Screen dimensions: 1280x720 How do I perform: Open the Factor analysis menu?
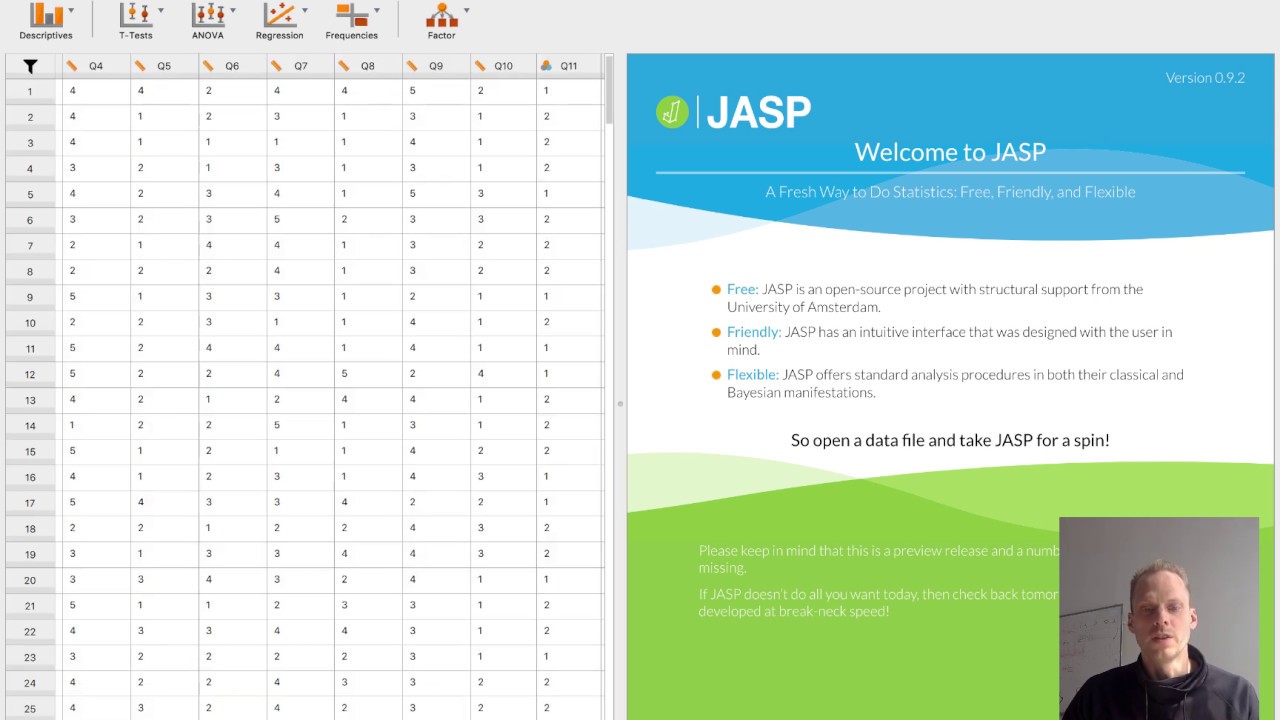point(442,21)
